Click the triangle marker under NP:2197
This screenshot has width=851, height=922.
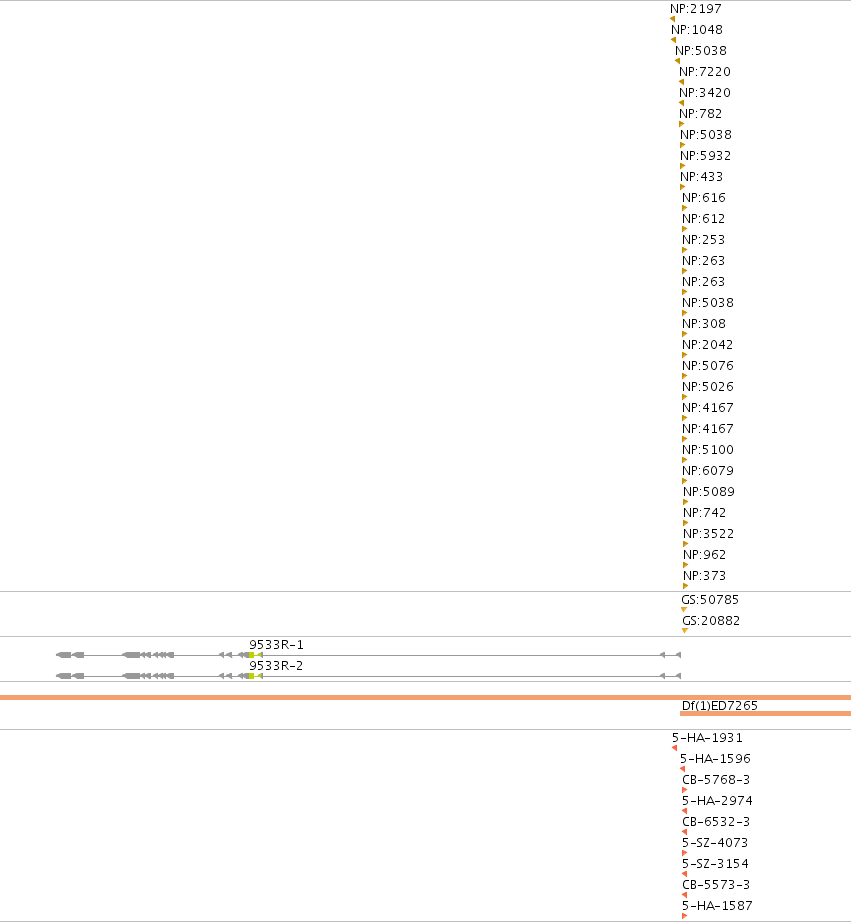coord(672,19)
